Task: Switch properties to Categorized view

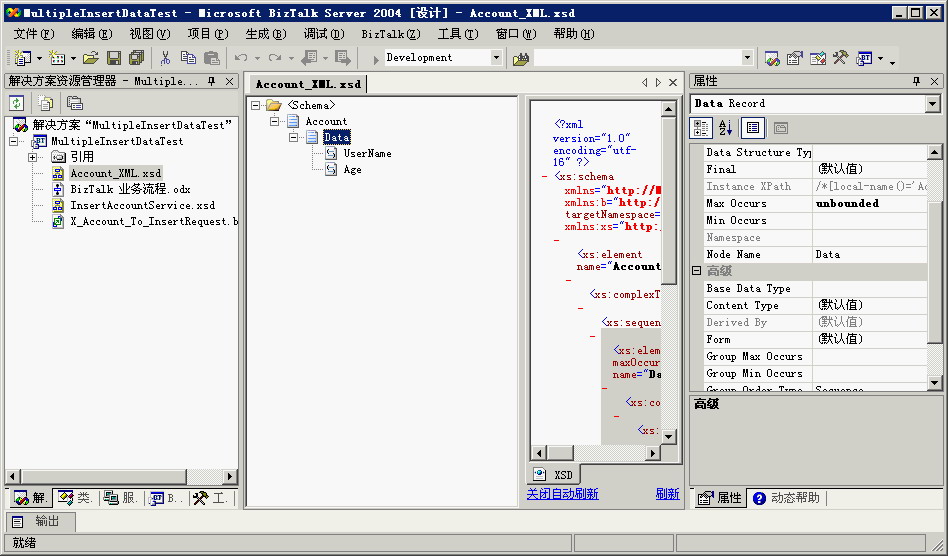Action: point(701,128)
